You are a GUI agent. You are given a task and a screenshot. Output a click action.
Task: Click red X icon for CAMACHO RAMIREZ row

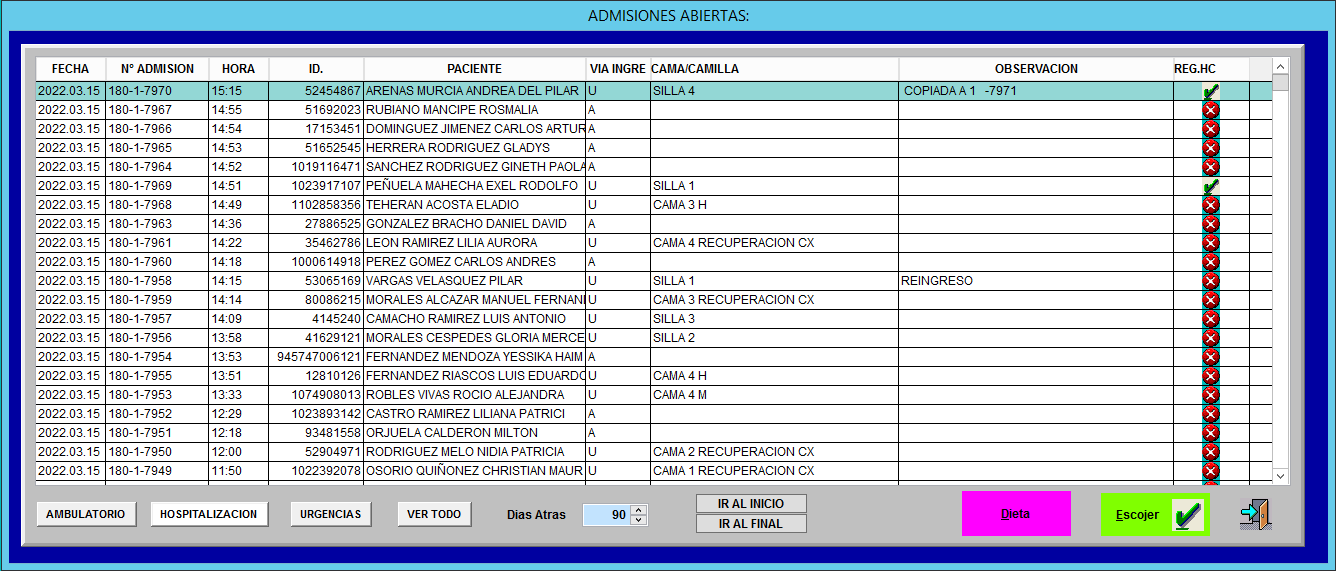[x=1210, y=319]
